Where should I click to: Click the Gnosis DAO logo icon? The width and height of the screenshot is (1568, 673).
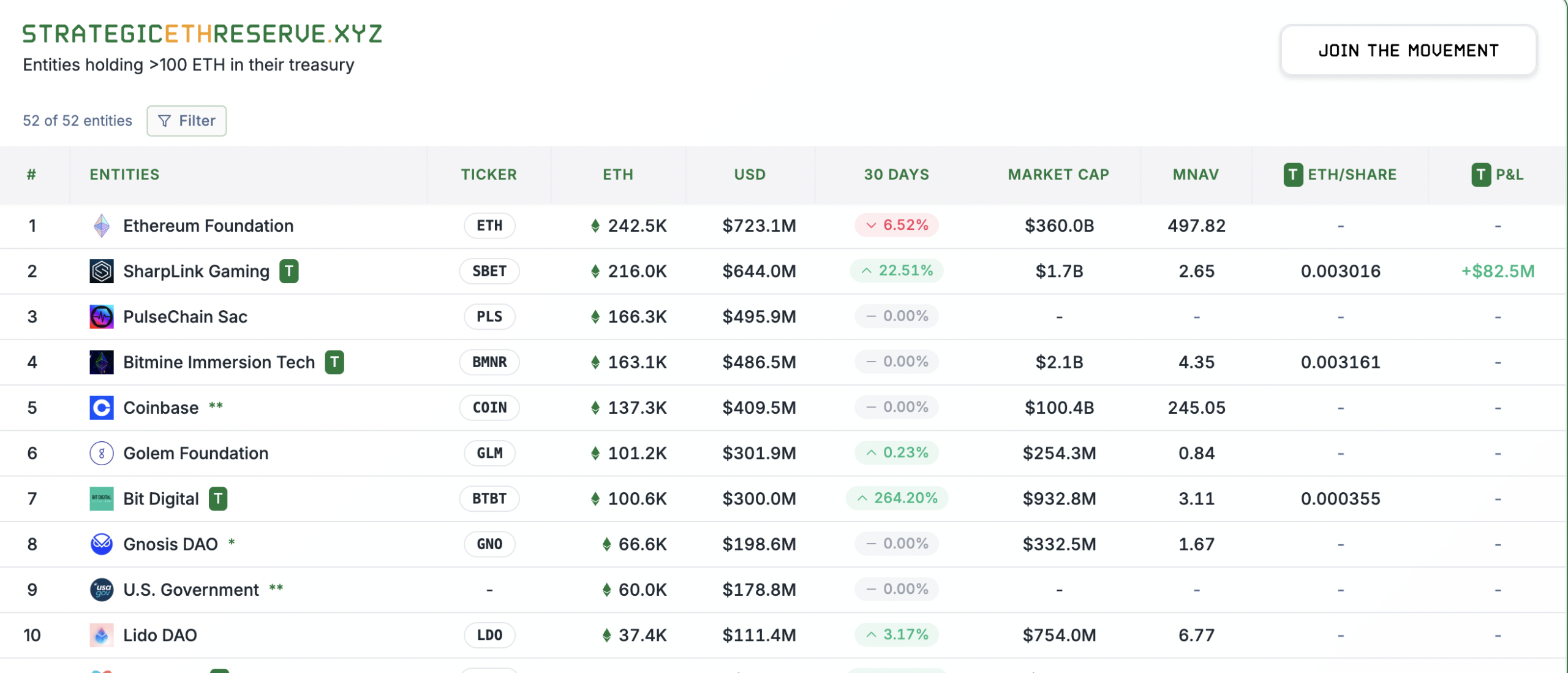tap(101, 544)
